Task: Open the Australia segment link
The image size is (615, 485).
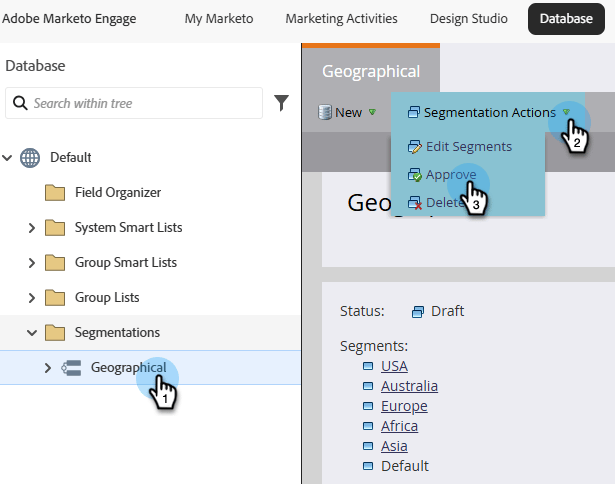Action: (409, 386)
